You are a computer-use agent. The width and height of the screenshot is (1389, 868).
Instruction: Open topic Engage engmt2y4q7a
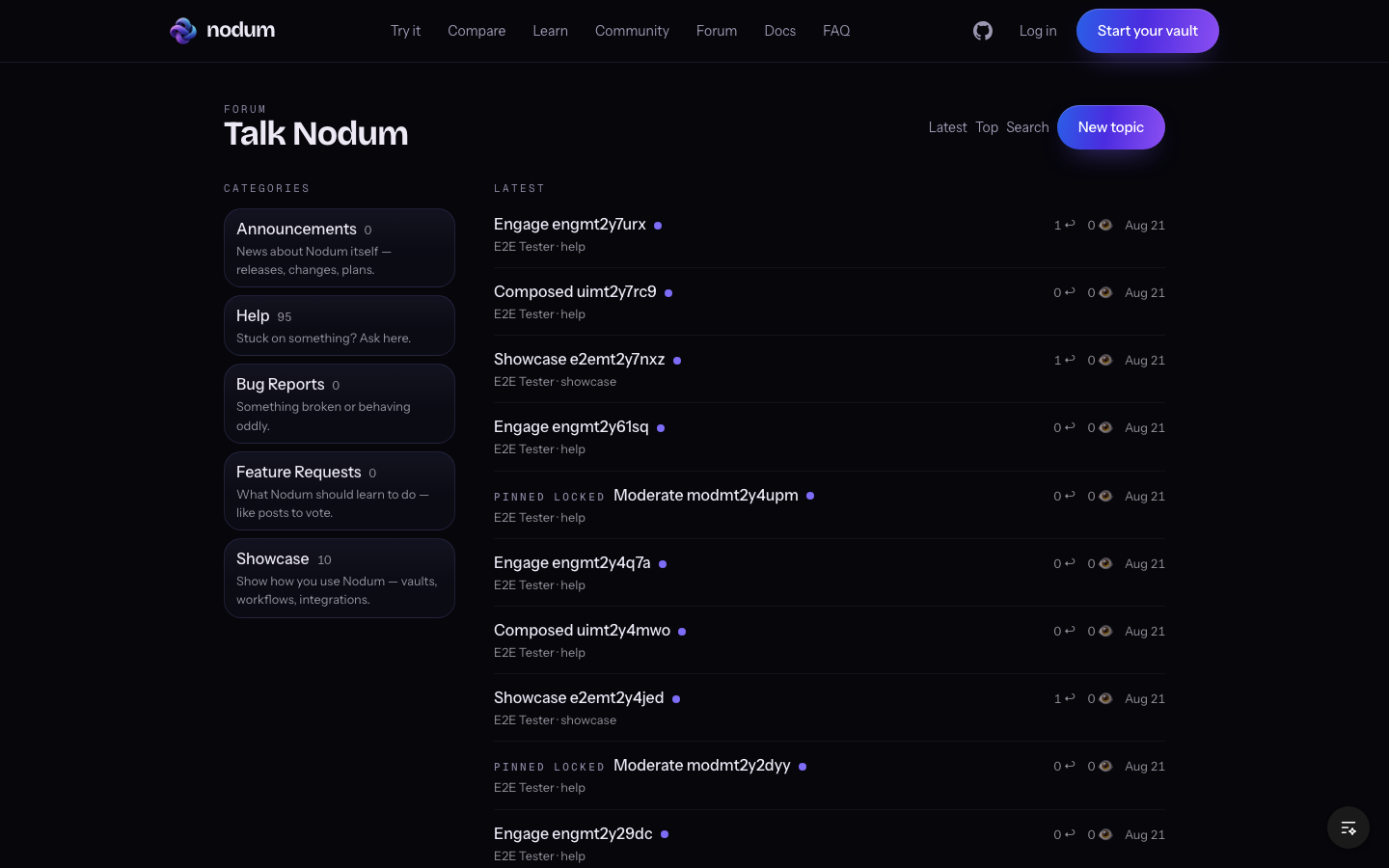tap(572, 562)
